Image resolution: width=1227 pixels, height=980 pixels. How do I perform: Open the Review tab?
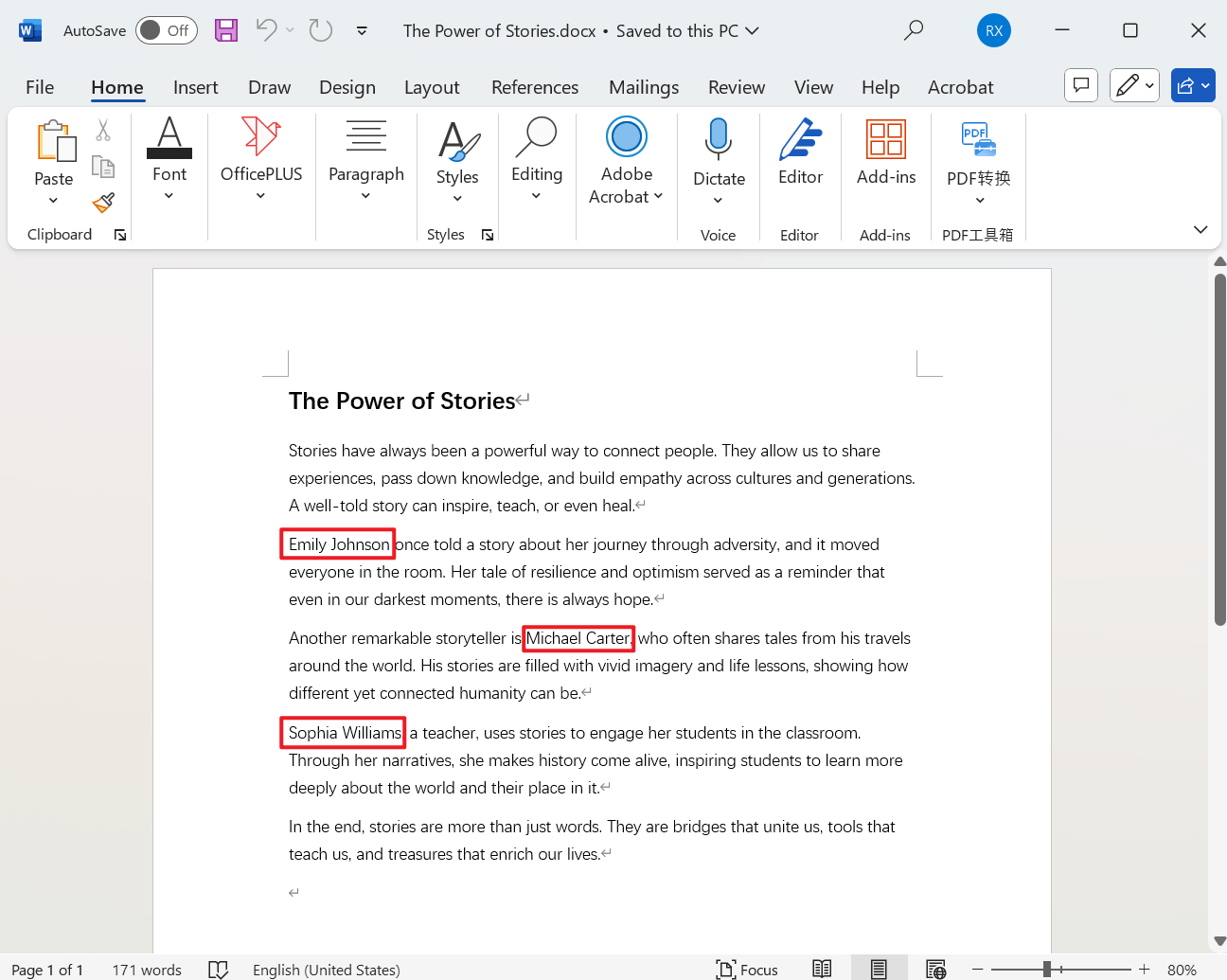pos(737,86)
